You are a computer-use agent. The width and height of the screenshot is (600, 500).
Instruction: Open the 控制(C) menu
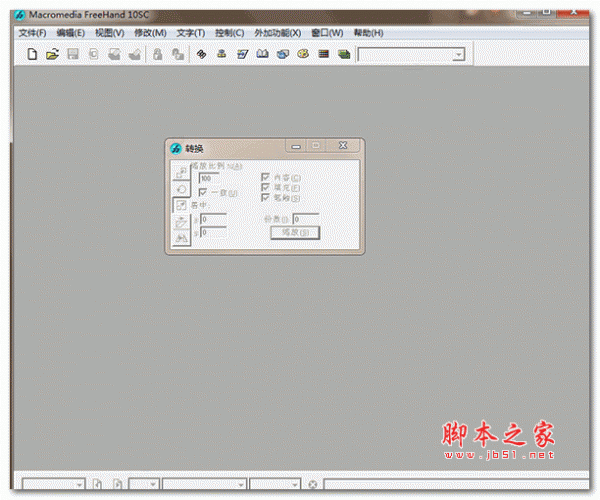tap(230, 33)
